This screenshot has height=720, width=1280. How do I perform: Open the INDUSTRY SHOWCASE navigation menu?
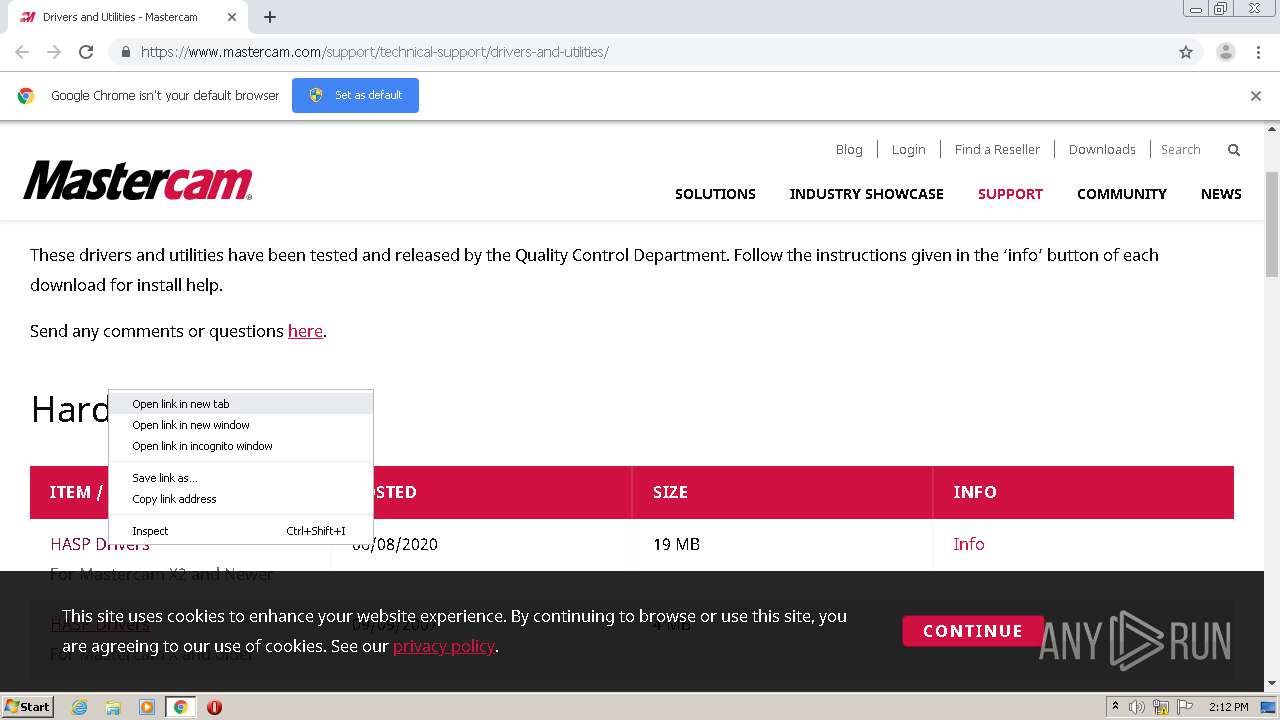pos(866,194)
